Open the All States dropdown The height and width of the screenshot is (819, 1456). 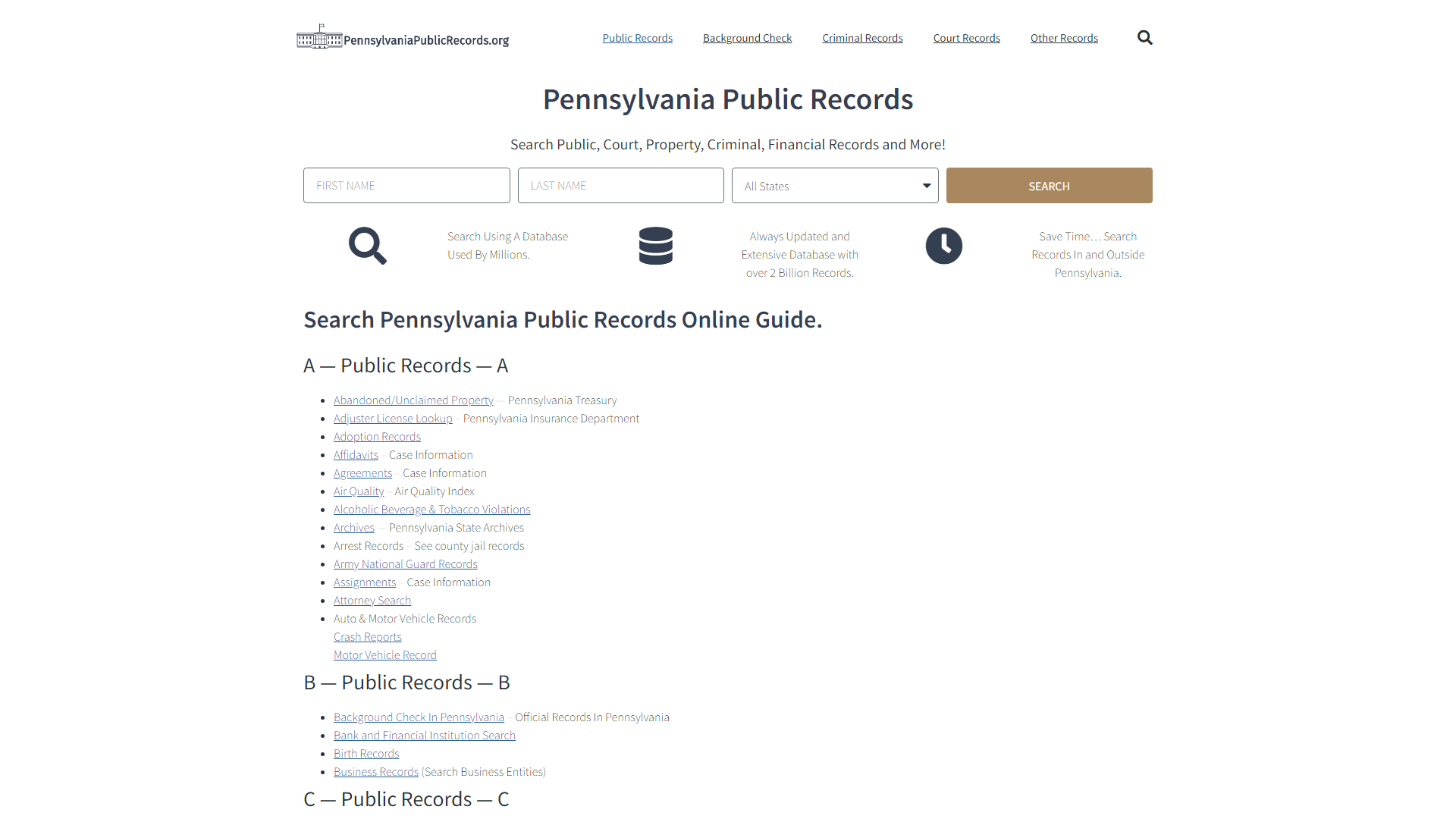click(835, 186)
